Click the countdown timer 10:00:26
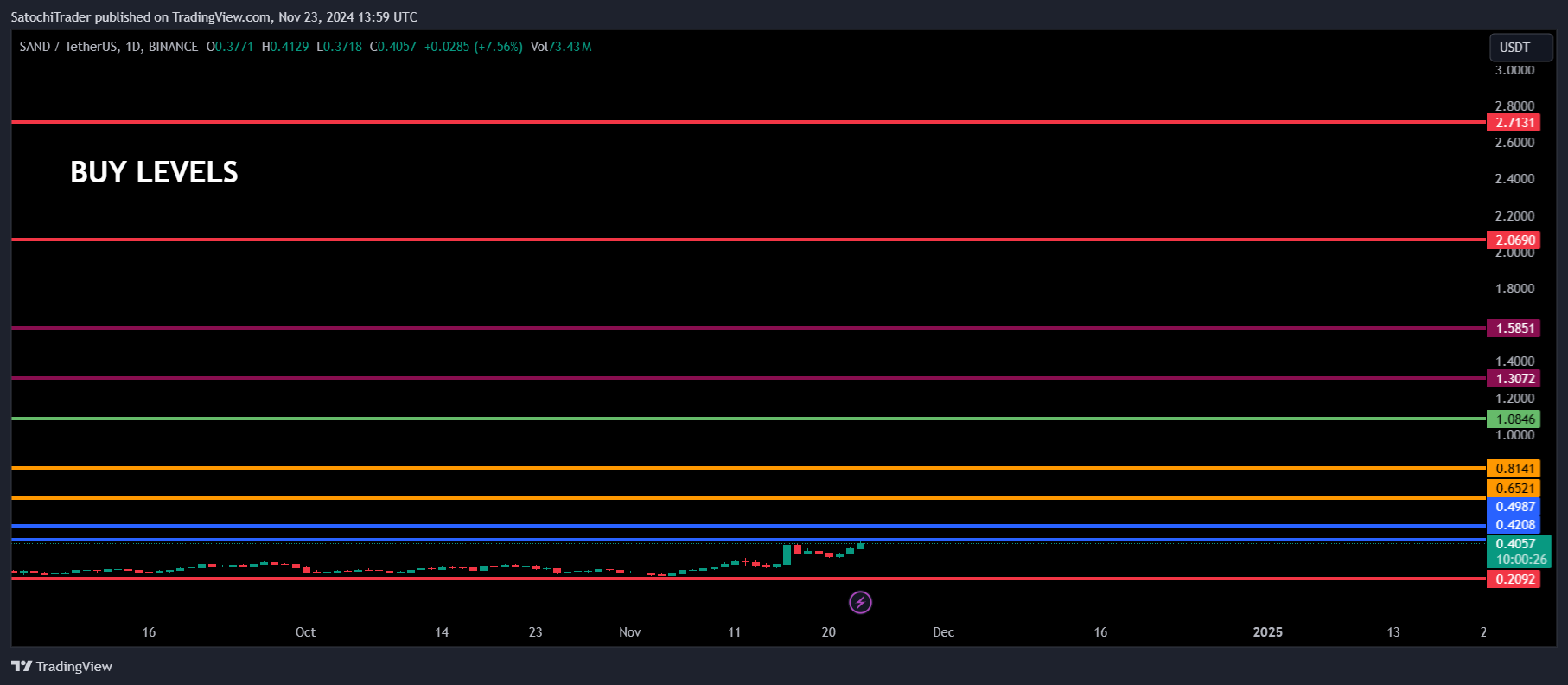The width and height of the screenshot is (1568, 685). (x=1521, y=560)
